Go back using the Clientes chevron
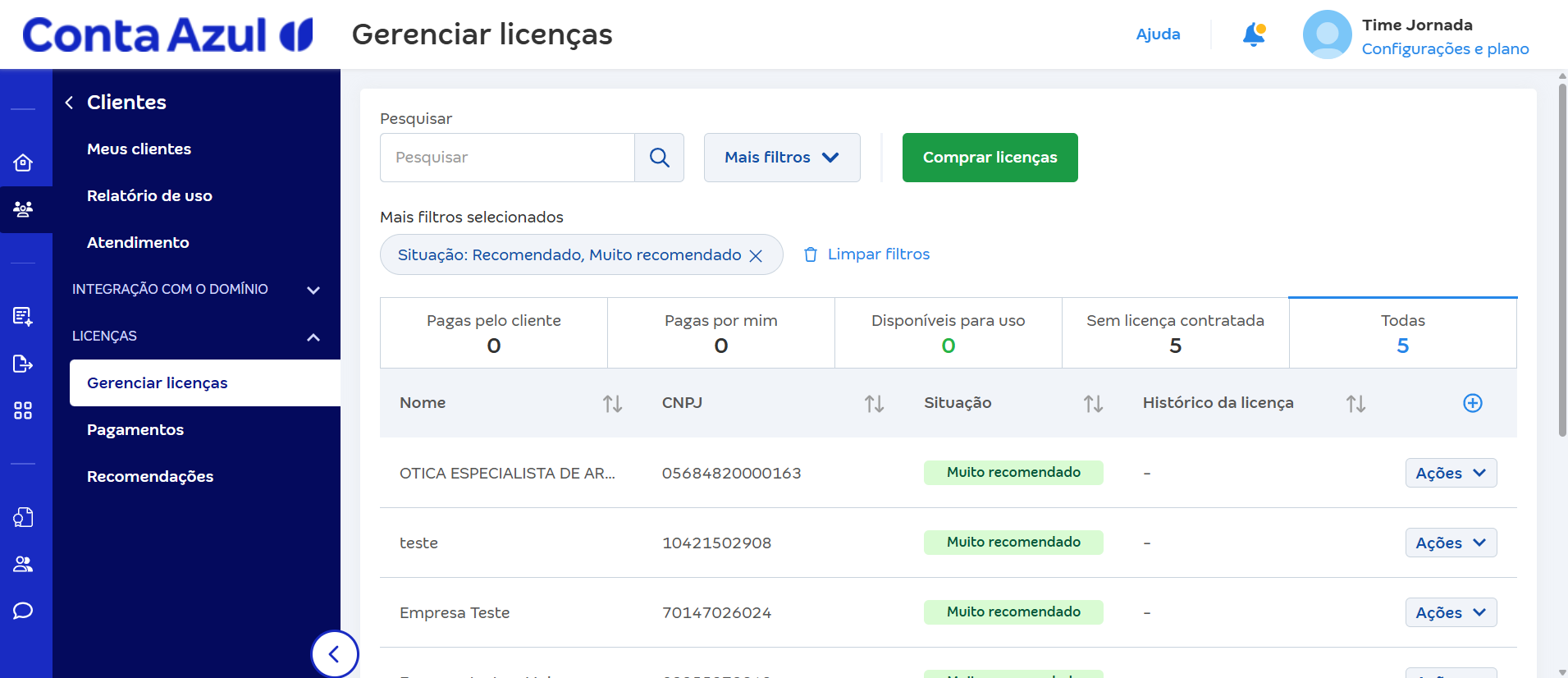The image size is (1568, 678). (70, 103)
